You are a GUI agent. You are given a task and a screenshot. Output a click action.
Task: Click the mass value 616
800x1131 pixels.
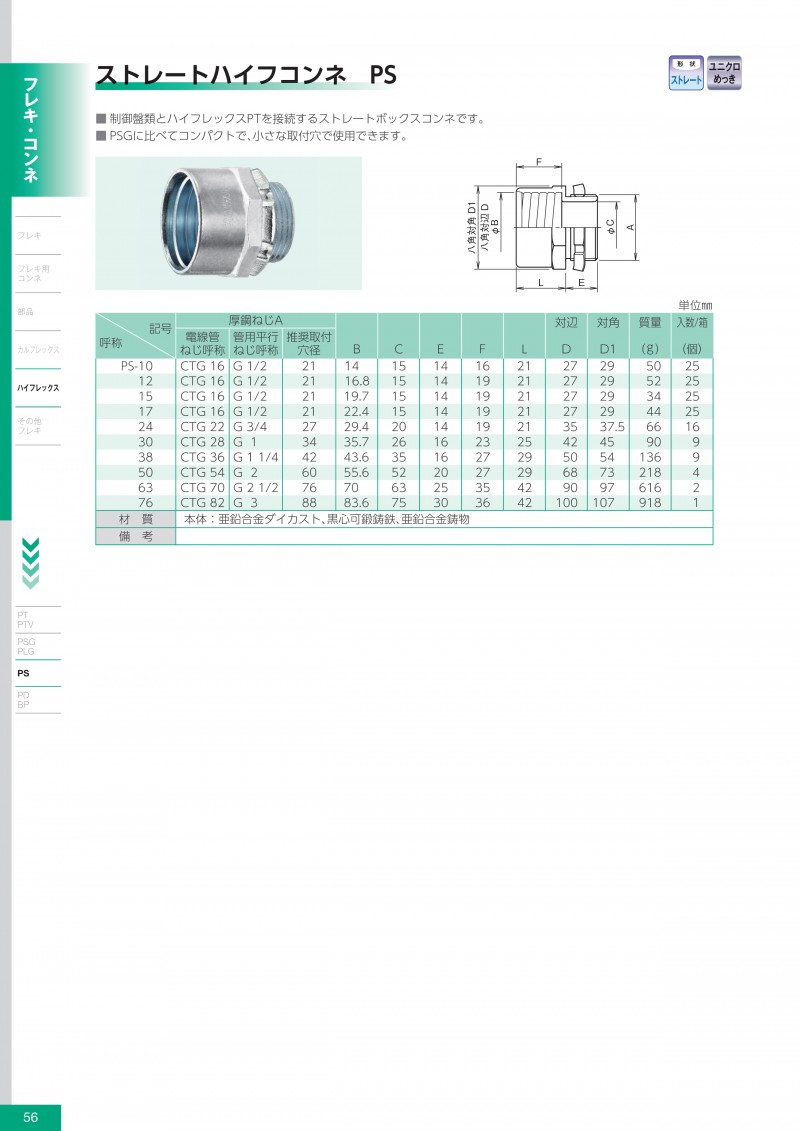click(x=650, y=488)
